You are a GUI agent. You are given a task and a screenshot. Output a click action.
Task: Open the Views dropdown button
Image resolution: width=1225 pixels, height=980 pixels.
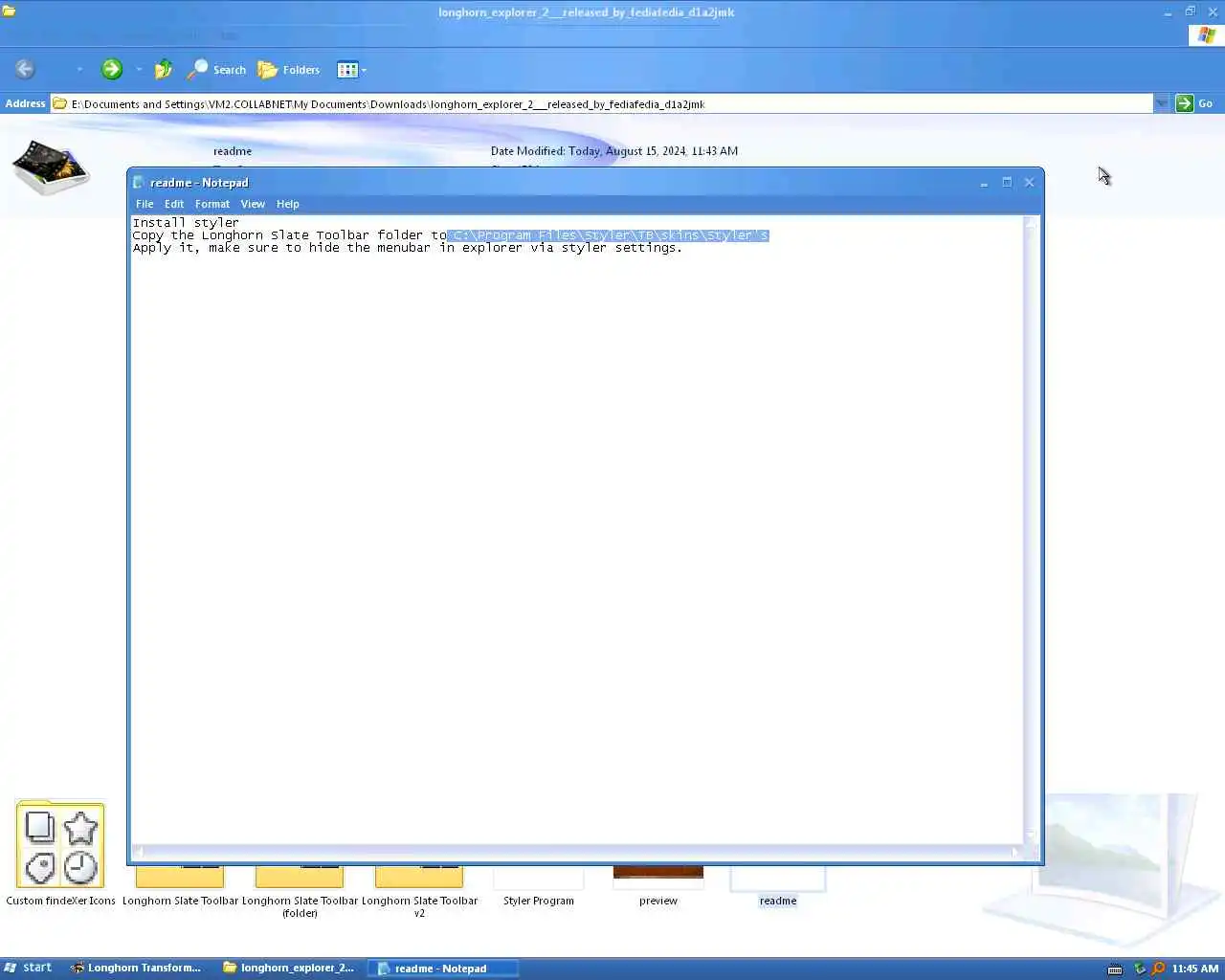pyautogui.click(x=351, y=69)
